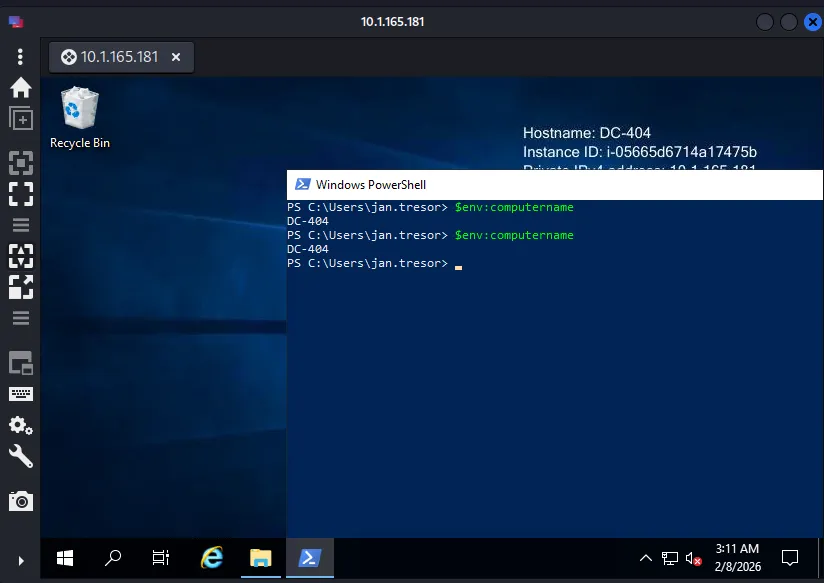Click the duplicate connection icon
Image resolution: width=824 pixels, height=583 pixels.
point(20,119)
